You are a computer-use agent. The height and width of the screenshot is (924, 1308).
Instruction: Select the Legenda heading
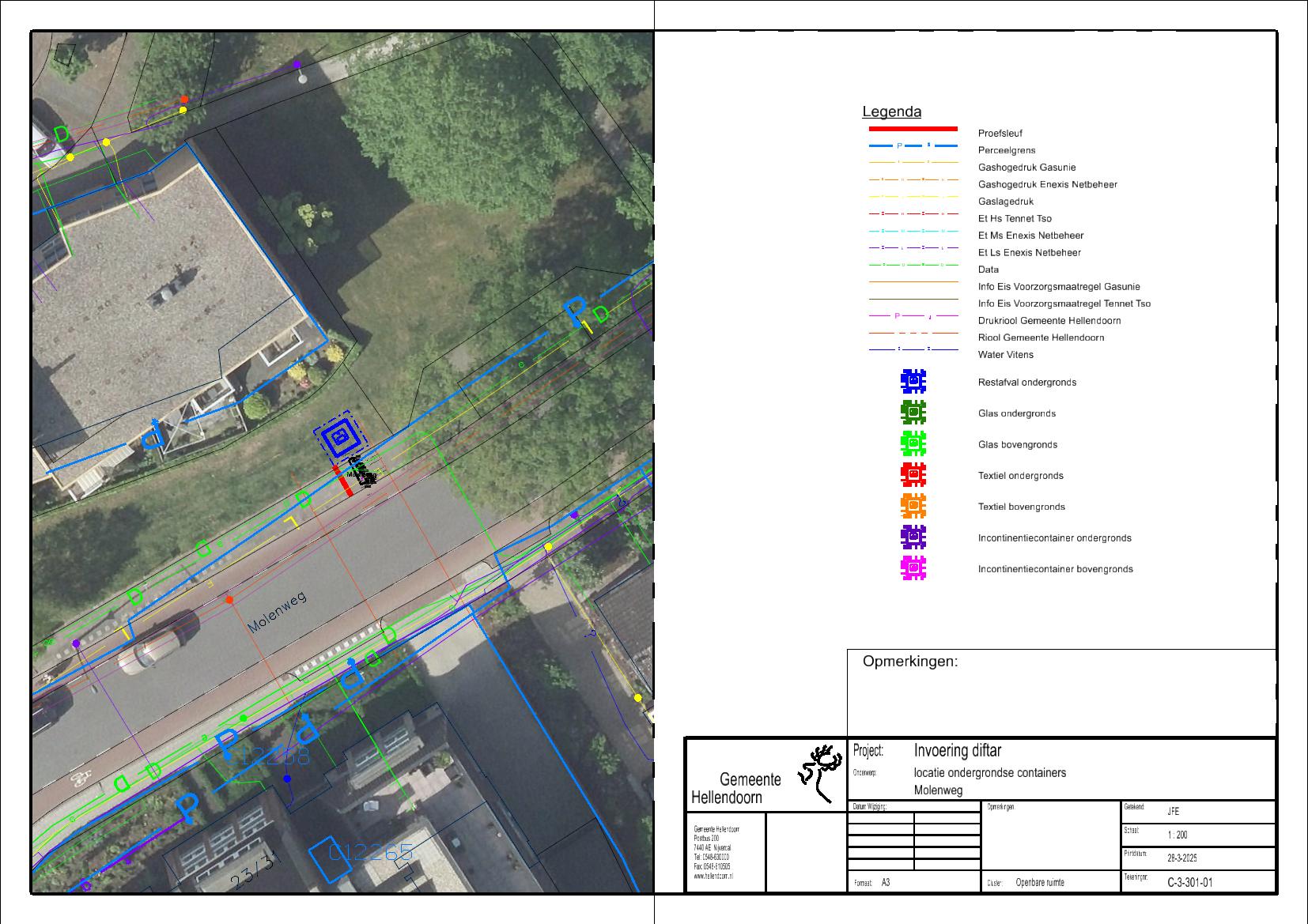click(891, 112)
